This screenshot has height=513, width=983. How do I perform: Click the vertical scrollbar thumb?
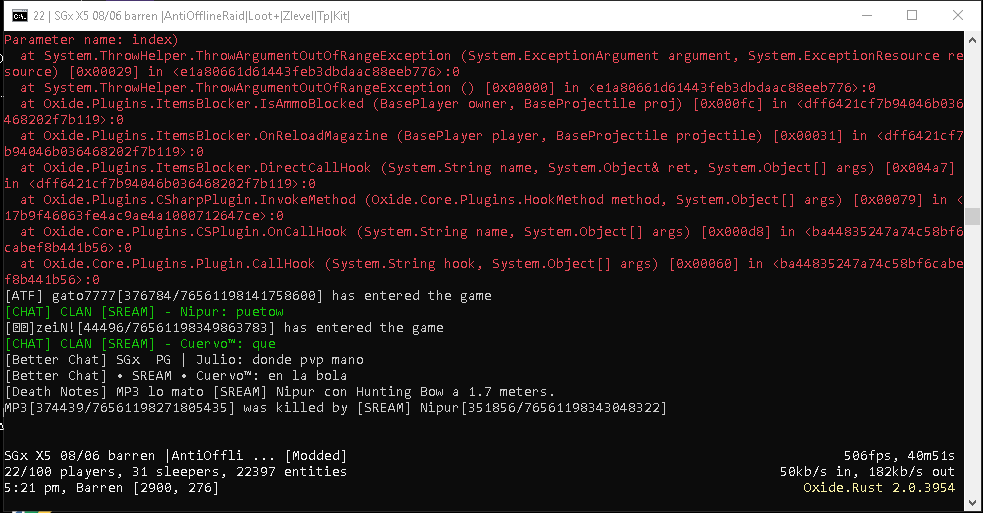(972, 216)
